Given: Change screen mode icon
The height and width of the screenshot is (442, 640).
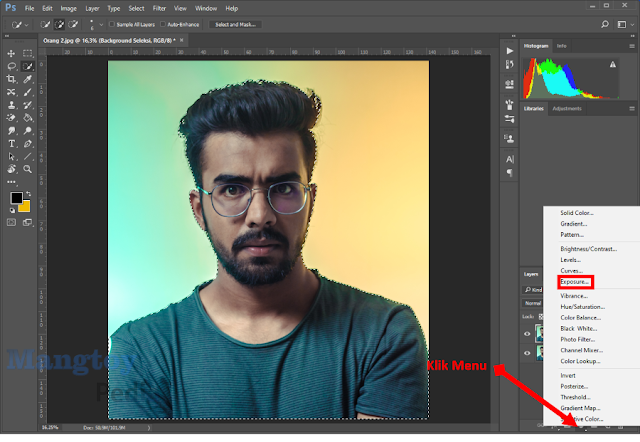Looking at the screenshot, I should (x=27, y=222).
